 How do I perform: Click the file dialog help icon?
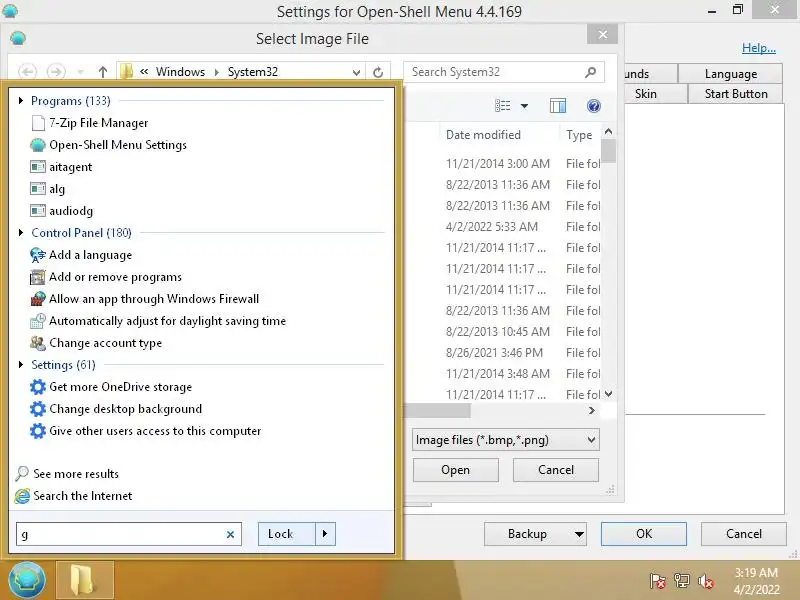coord(593,106)
